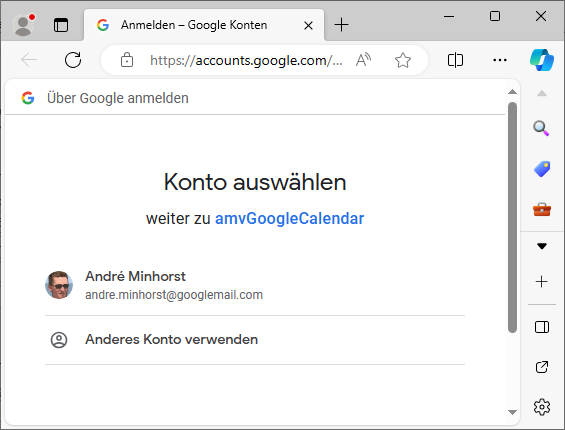The width and height of the screenshot is (565, 430).
Task: Open the browser profile avatar menu
Action: [23, 25]
